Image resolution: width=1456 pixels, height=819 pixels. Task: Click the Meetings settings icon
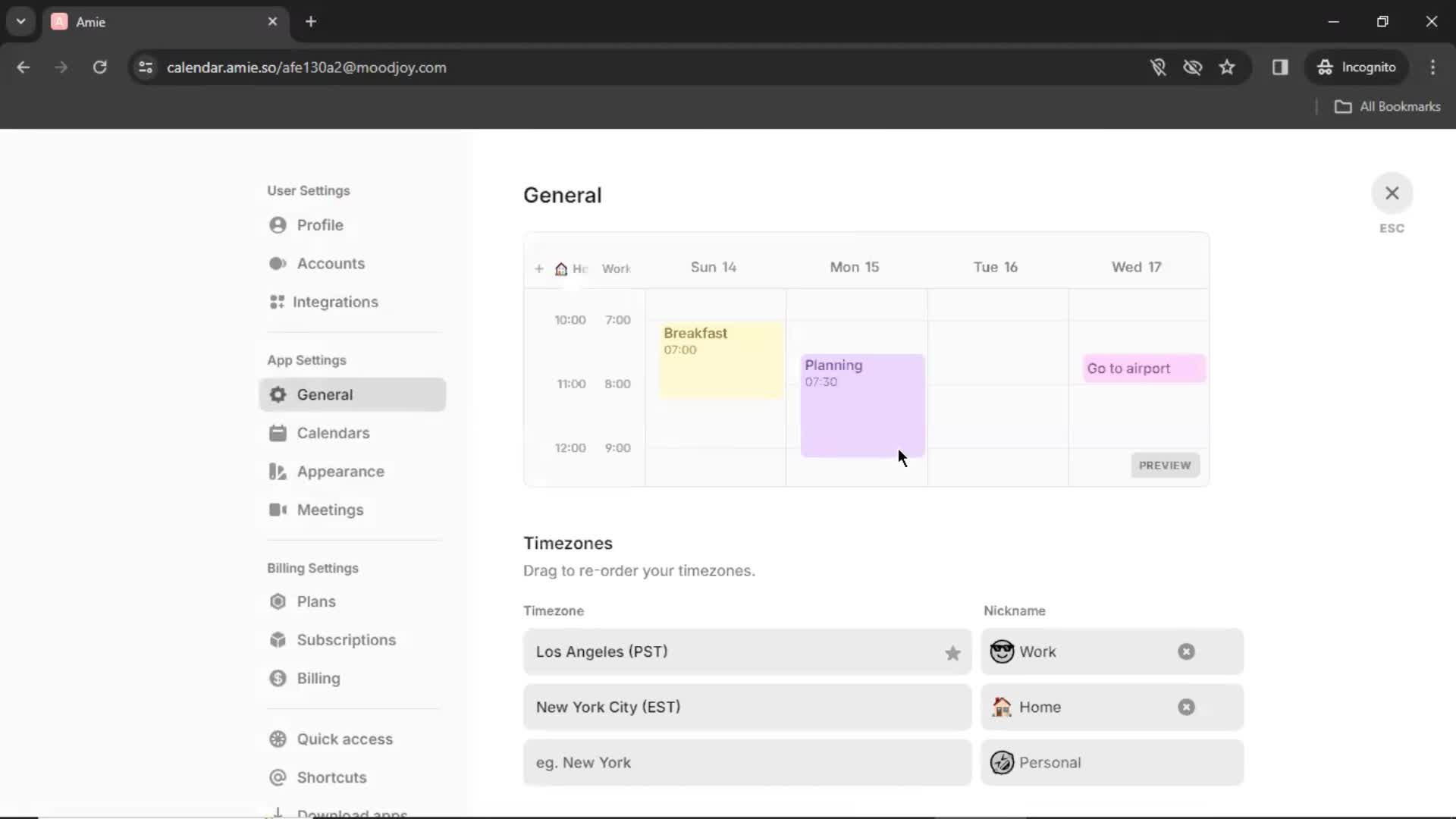click(277, 509)
